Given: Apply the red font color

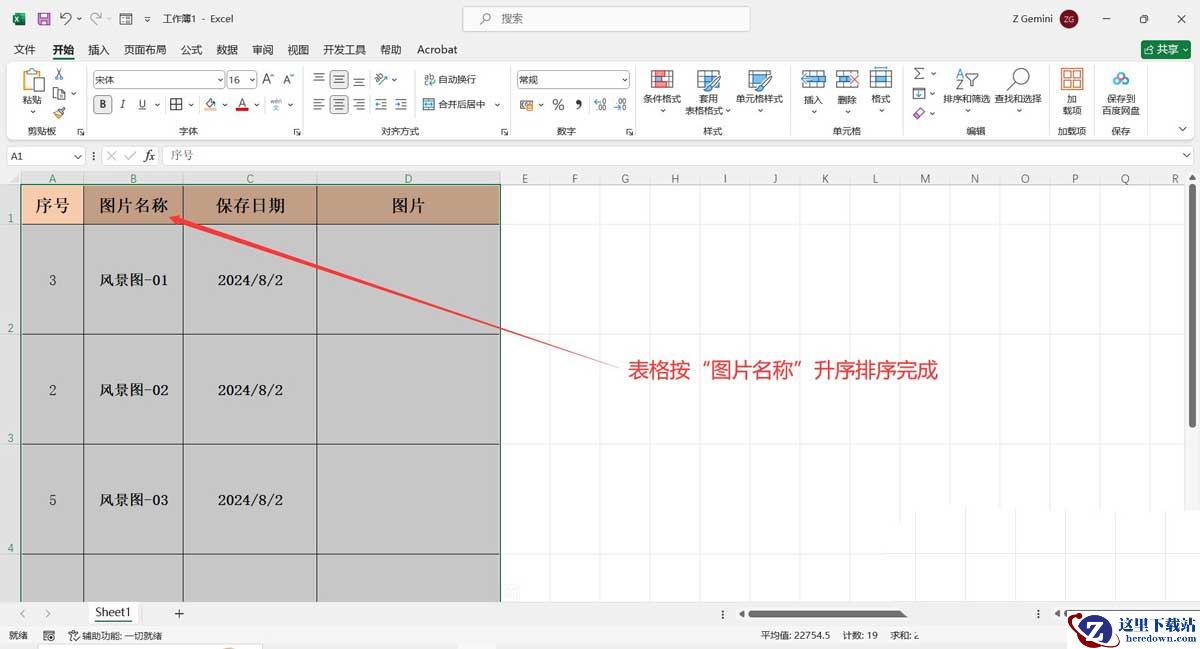Looking at the screenshot, I should 242,104.
